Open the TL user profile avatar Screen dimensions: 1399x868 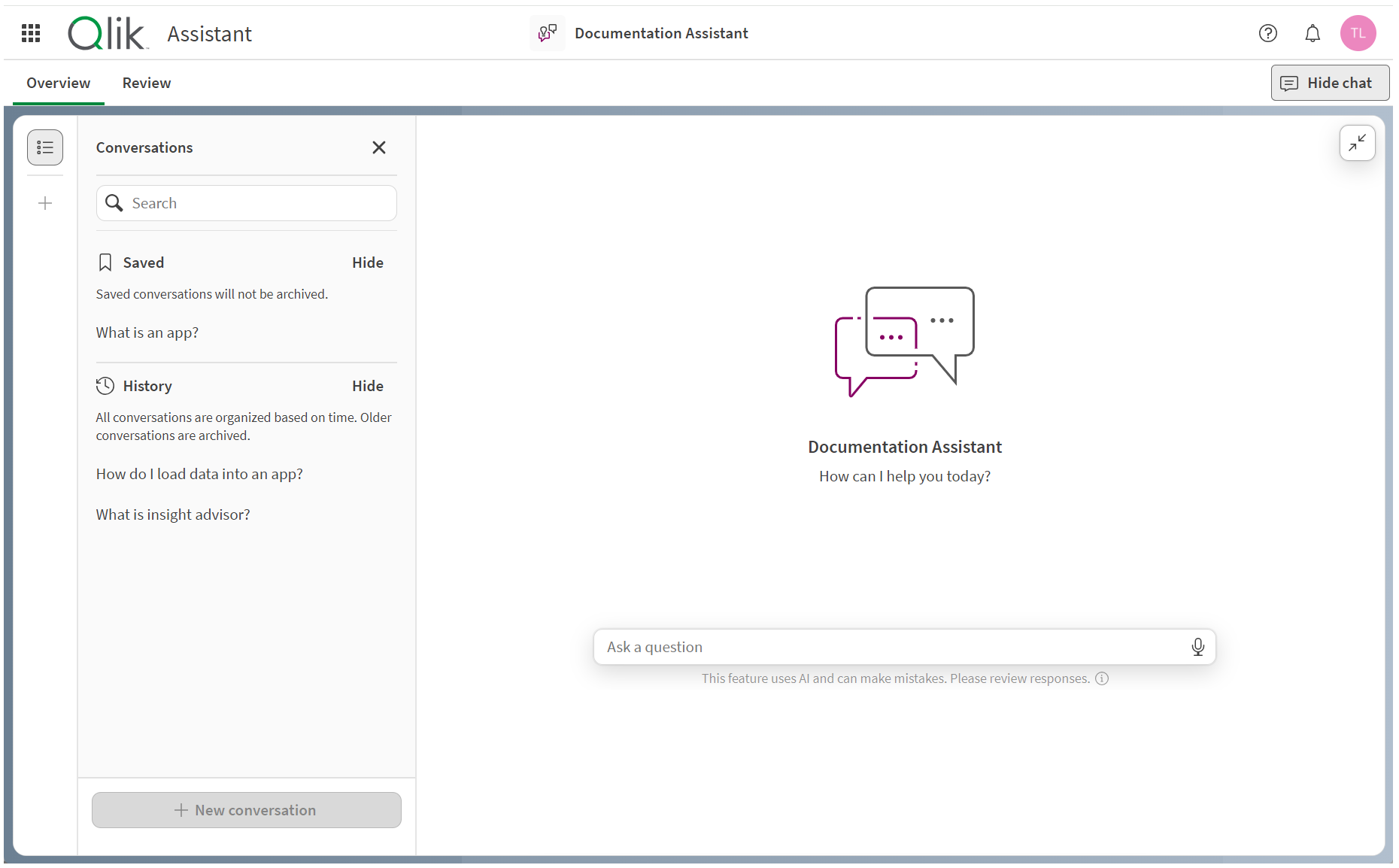(1358, 33)
